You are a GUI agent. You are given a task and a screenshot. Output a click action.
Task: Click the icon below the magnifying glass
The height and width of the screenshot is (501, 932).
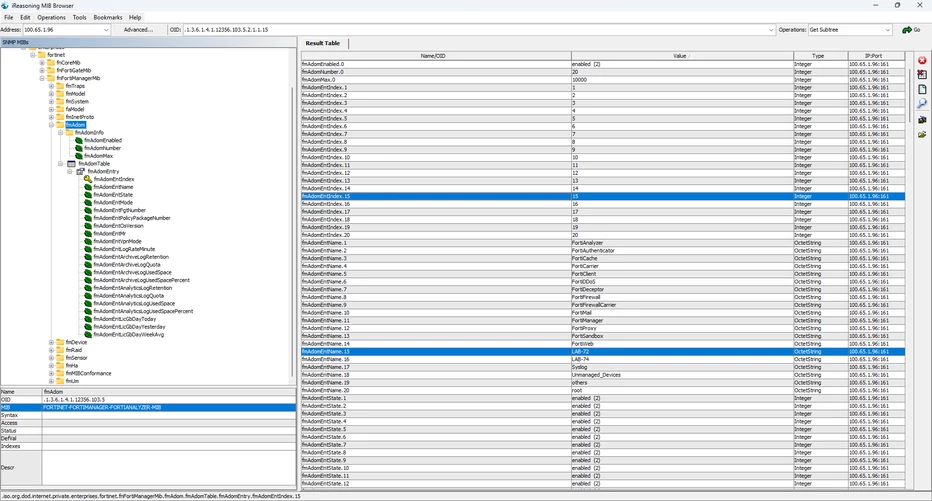pyautogui.click(x=922, y=119)
